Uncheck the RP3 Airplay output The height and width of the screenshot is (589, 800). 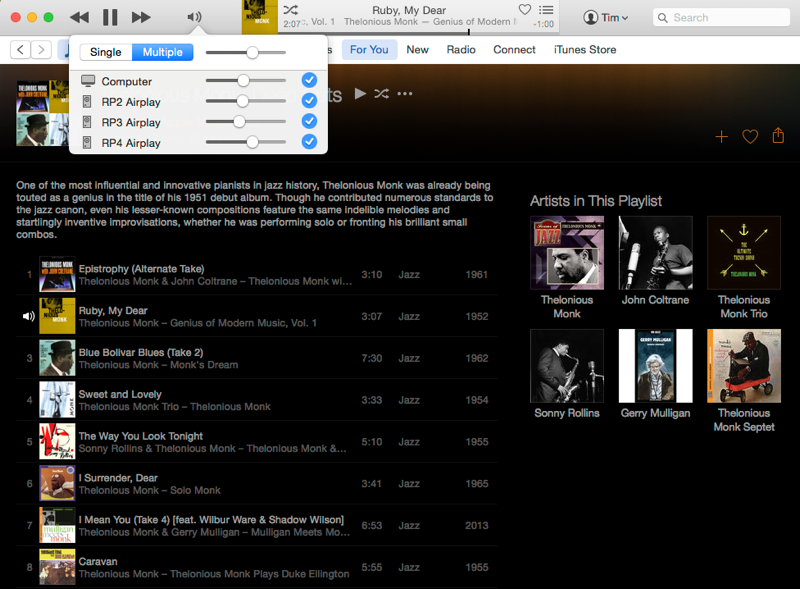[309, 121]
